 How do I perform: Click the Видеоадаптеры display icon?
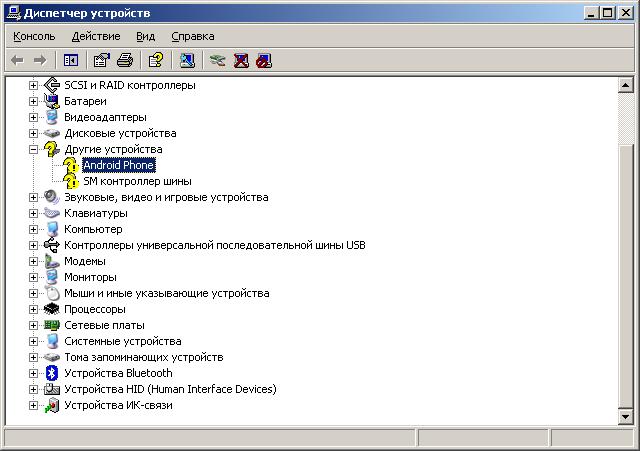click(x=52, y=117)
